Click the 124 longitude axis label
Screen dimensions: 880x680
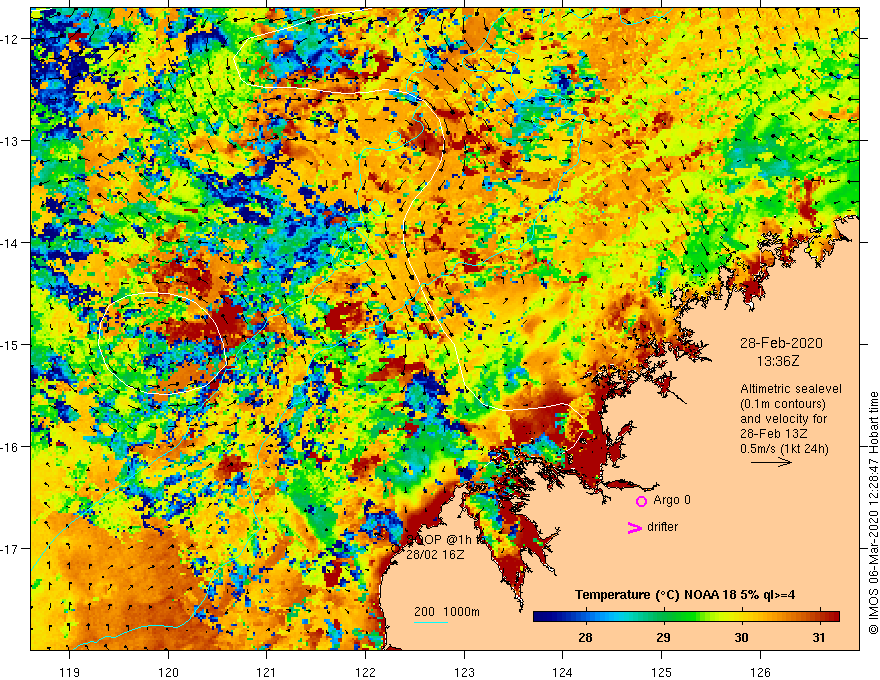coord(563,672)
